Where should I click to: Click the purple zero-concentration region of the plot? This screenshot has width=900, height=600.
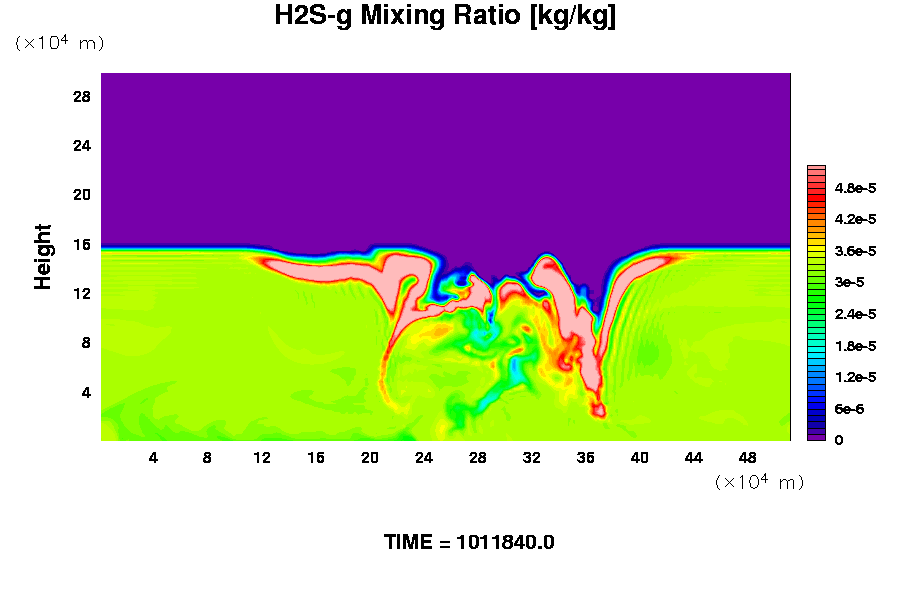click(x=445, y=150)
